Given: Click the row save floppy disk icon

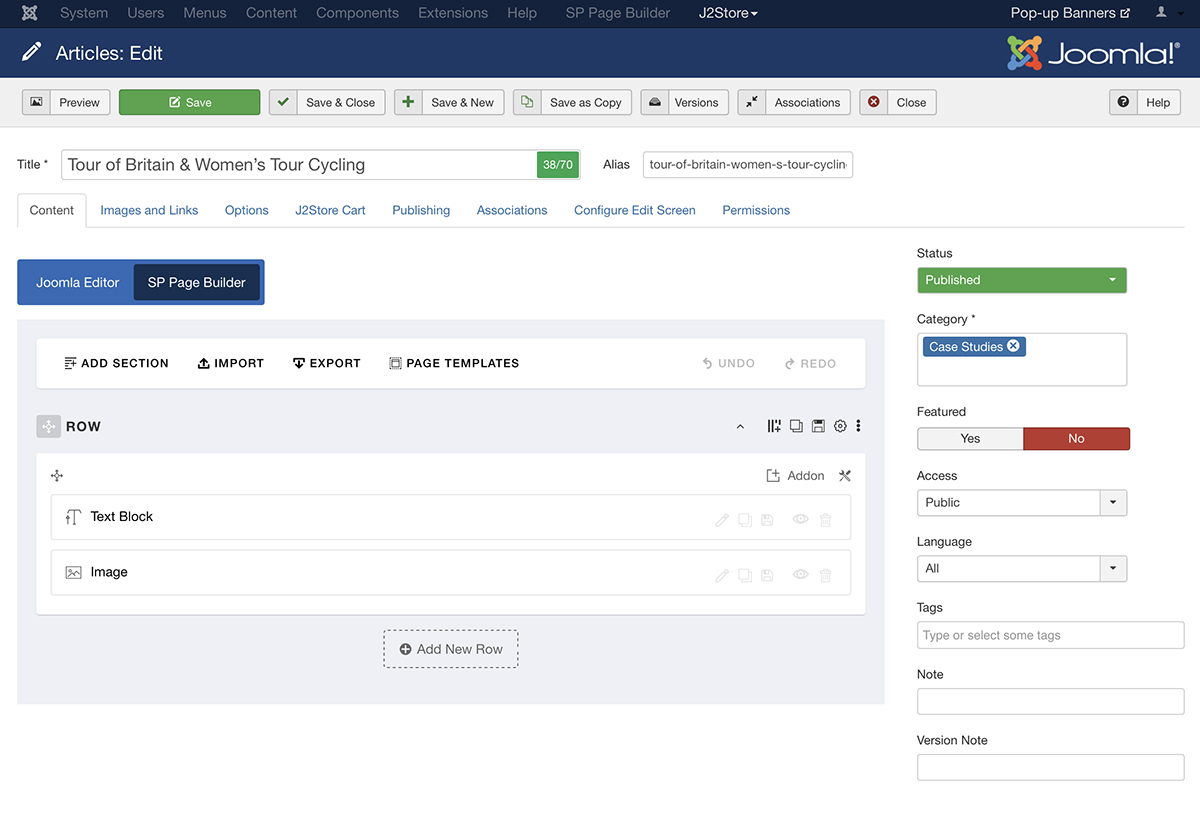Looking at the screenshot, I should coord(818,426).
